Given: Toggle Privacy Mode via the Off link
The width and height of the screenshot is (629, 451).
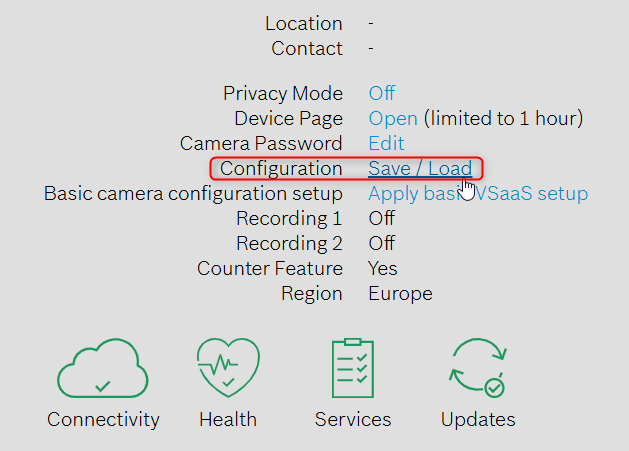Looking at the screenshot, I should [381, 93].
